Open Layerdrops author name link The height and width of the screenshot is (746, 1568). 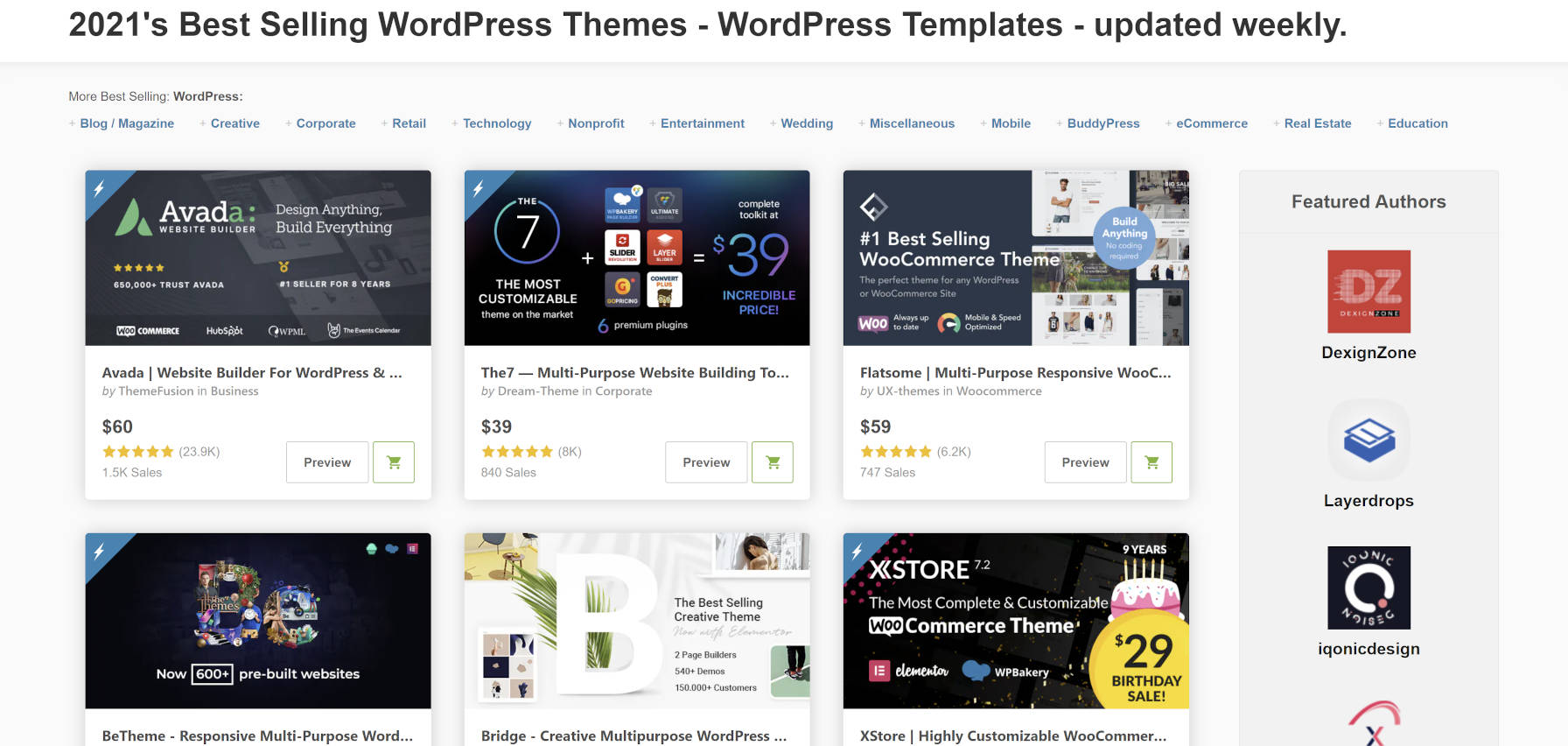1368,501
